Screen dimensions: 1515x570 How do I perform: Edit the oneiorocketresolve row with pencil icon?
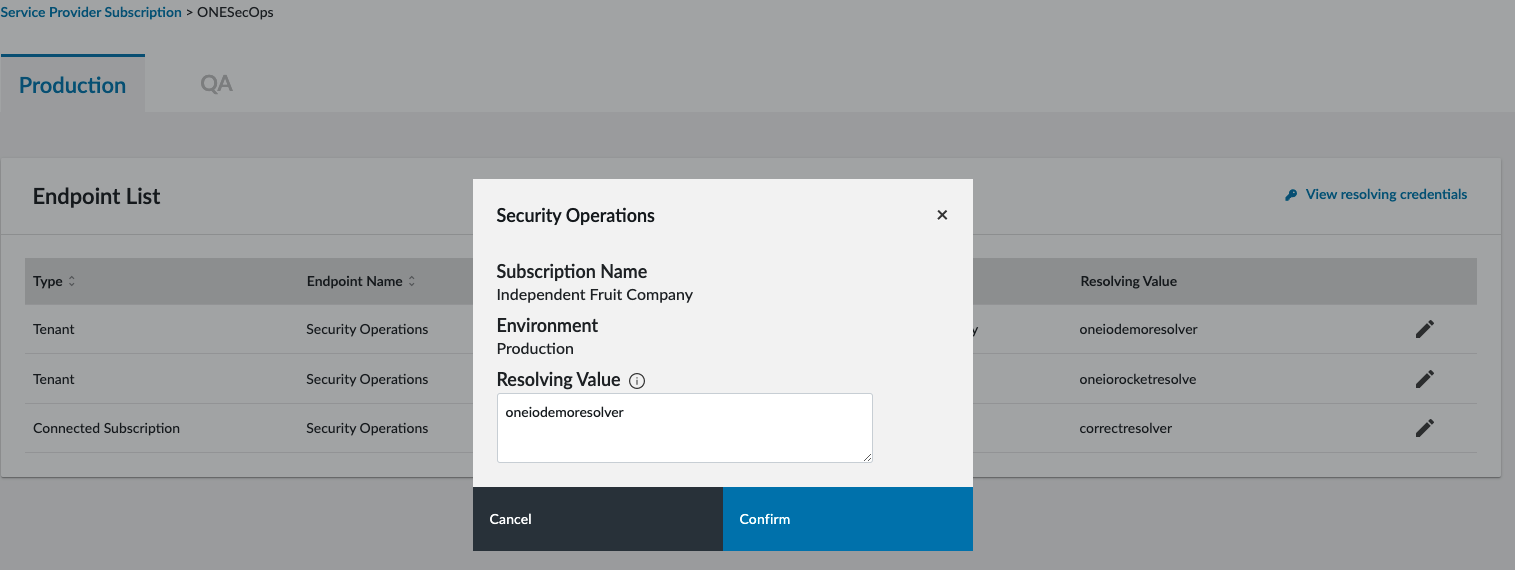pyautogui.click(x=1425, y=379)
